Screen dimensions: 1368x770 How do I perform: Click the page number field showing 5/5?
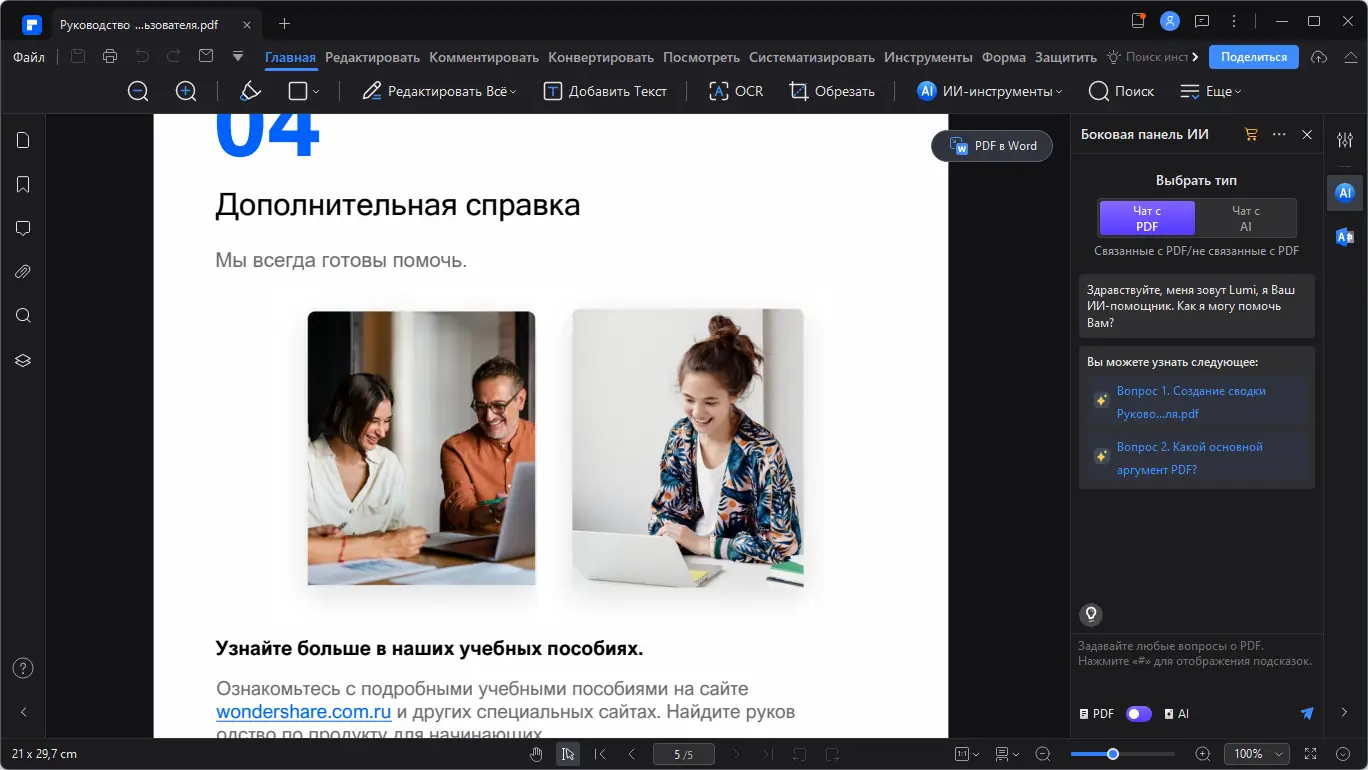[x=683, y=753]
